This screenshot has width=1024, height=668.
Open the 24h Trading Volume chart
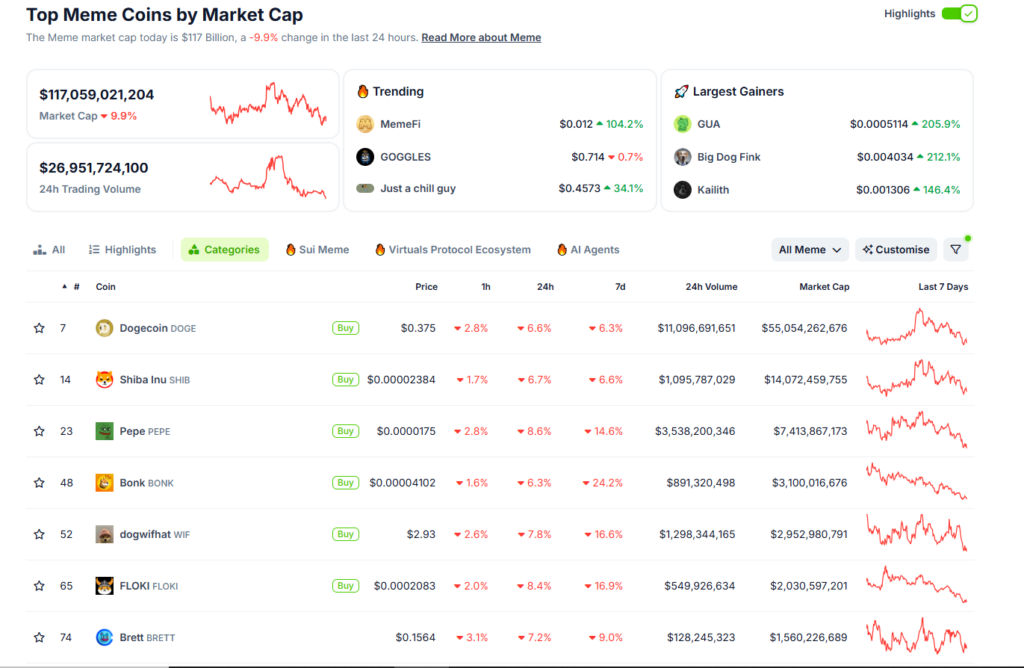pyautogui.click(x=268, y=176)
